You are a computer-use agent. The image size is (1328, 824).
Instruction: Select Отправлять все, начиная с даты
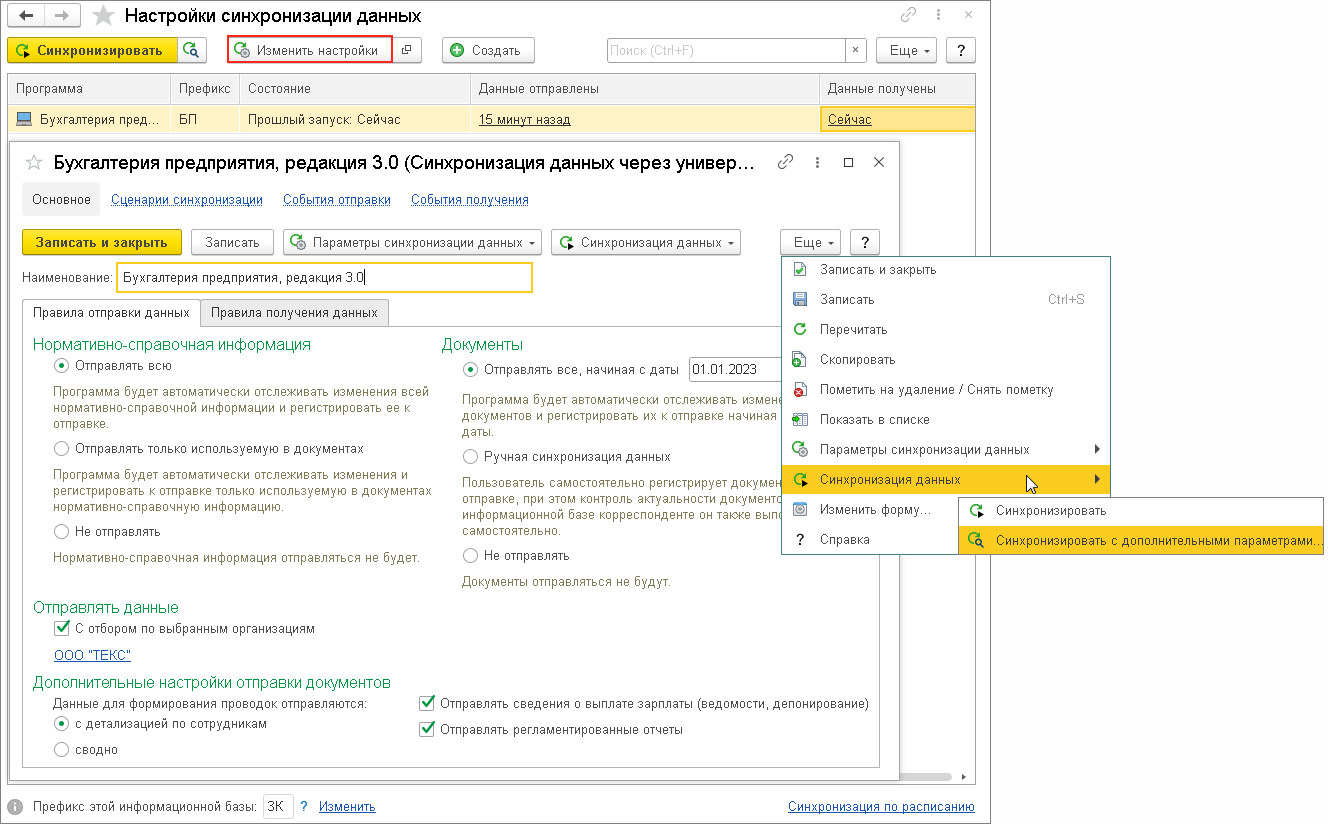(471, 369)
